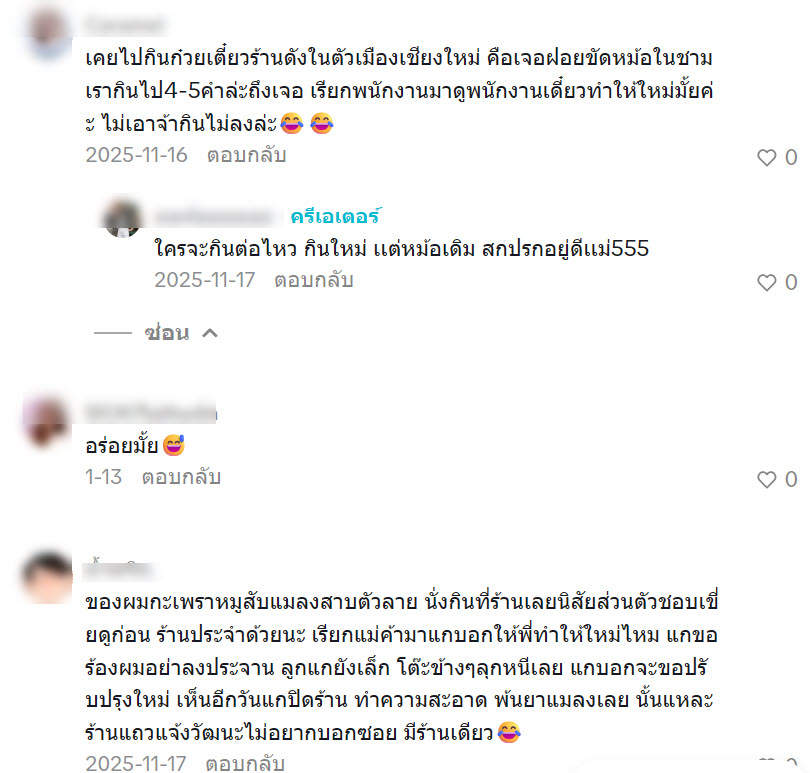Open username of the last commenter

(x=119, y=569)
